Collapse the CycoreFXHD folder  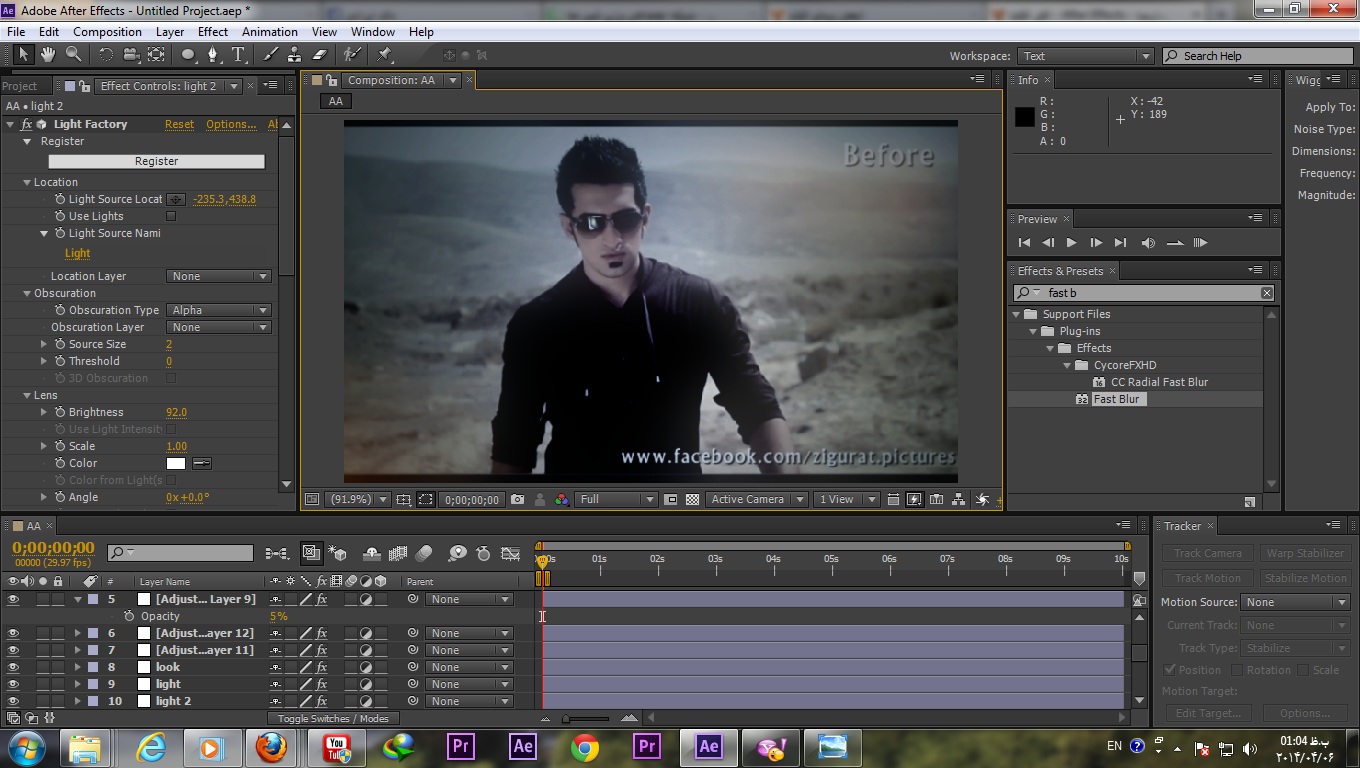[1067, 365]
